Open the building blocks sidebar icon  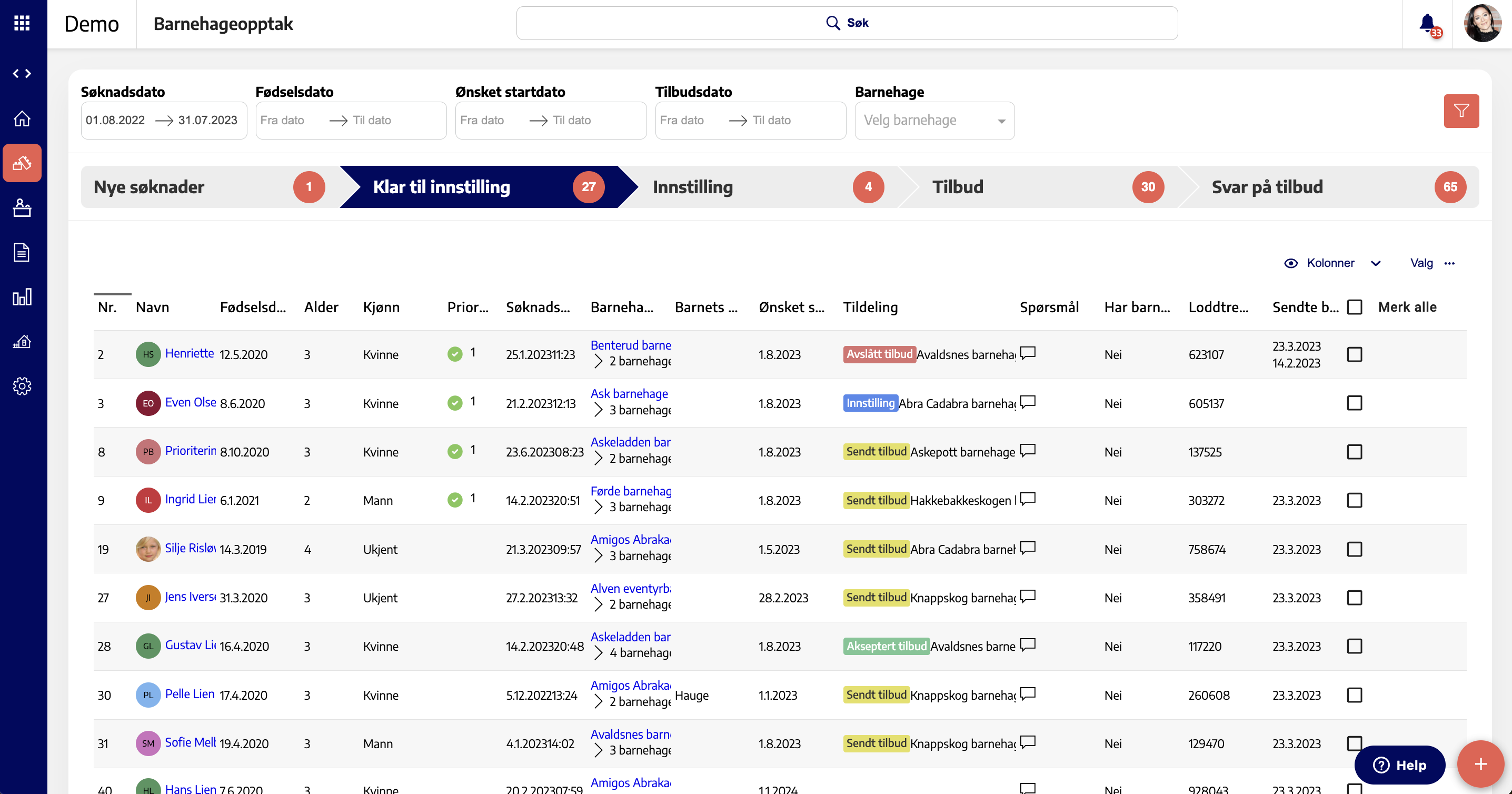[x=22, y=163]
